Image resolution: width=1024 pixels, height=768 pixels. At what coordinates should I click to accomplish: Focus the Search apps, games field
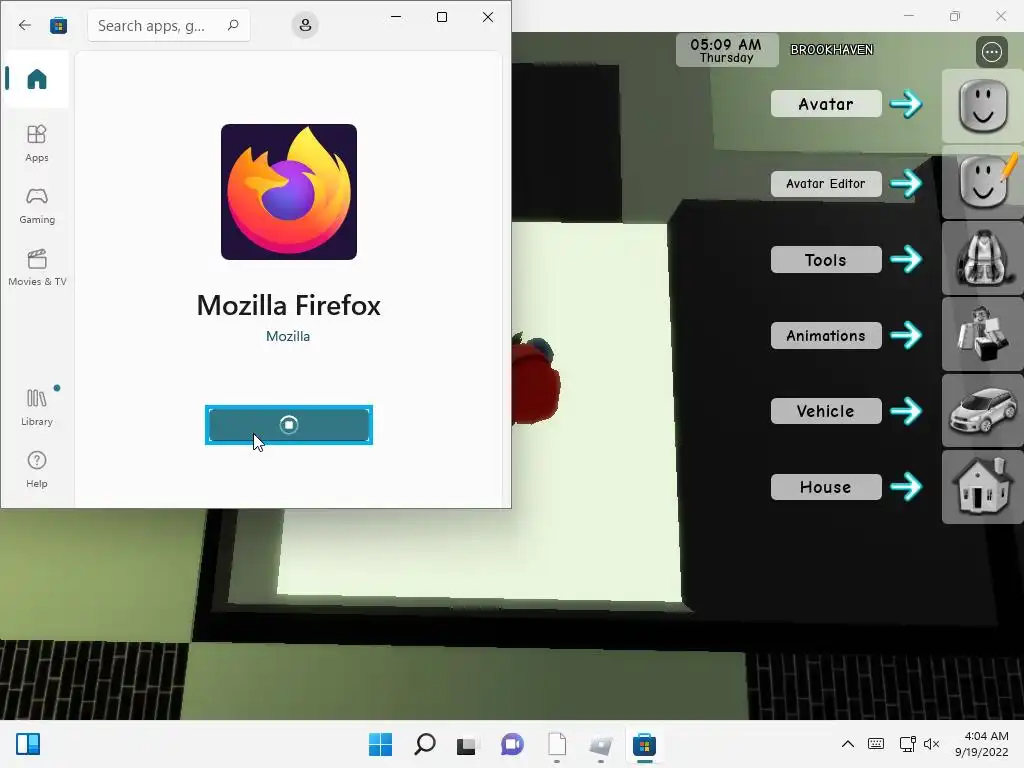[x=168, y=25]
